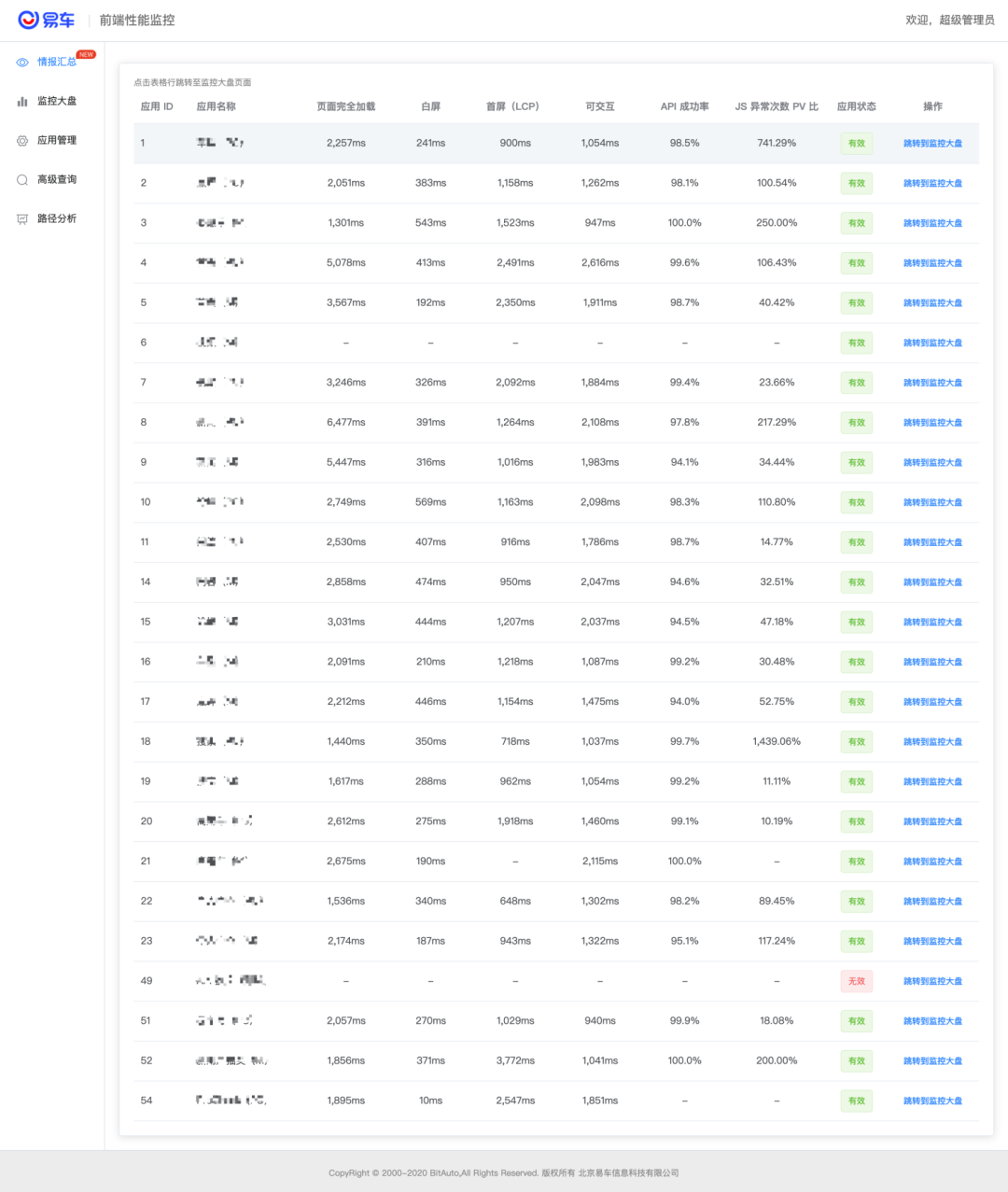Click the 操作 column header
The image size is (1008, 1192).
(932, 106)
